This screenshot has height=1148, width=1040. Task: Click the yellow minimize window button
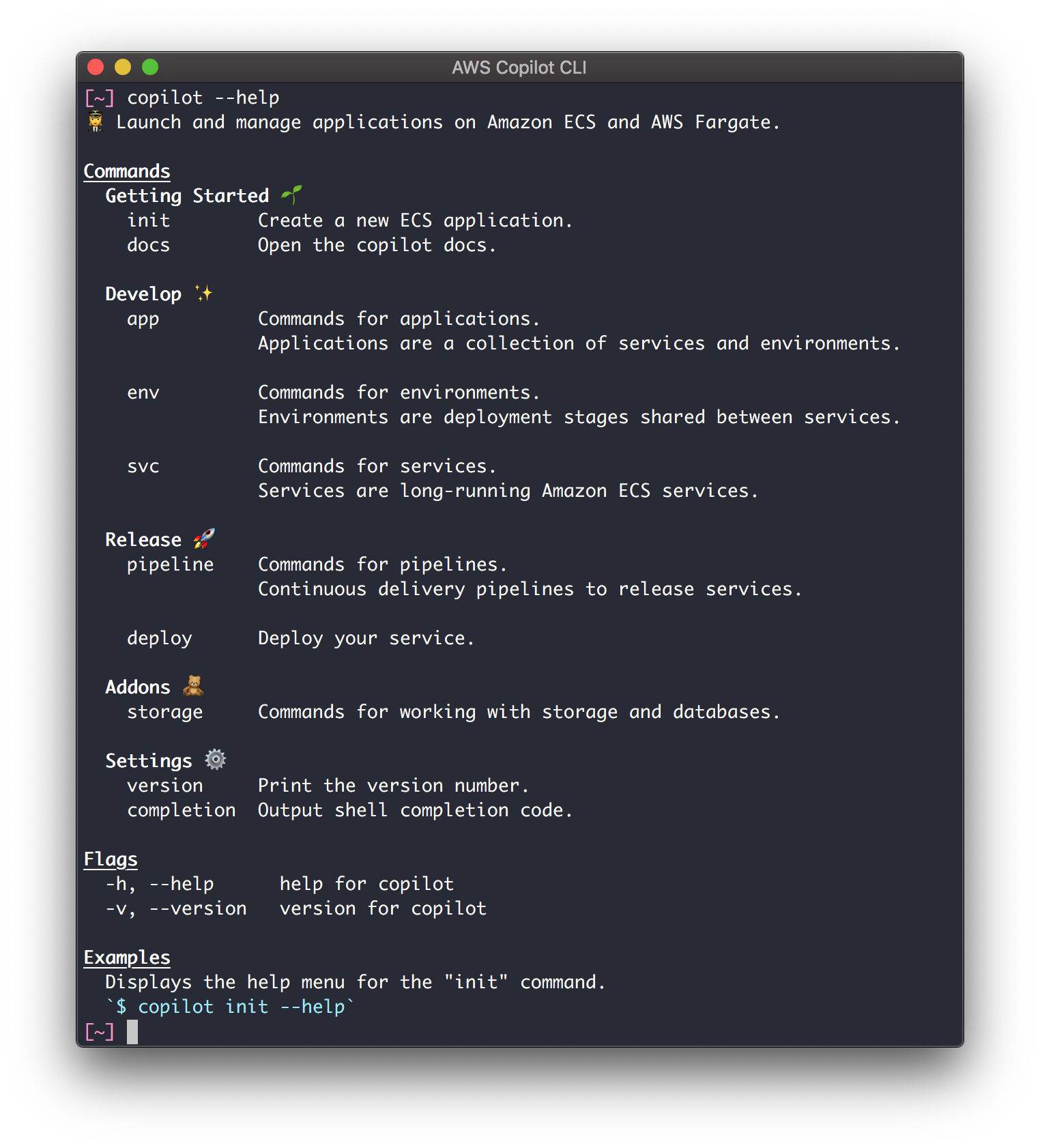(123, 67)
